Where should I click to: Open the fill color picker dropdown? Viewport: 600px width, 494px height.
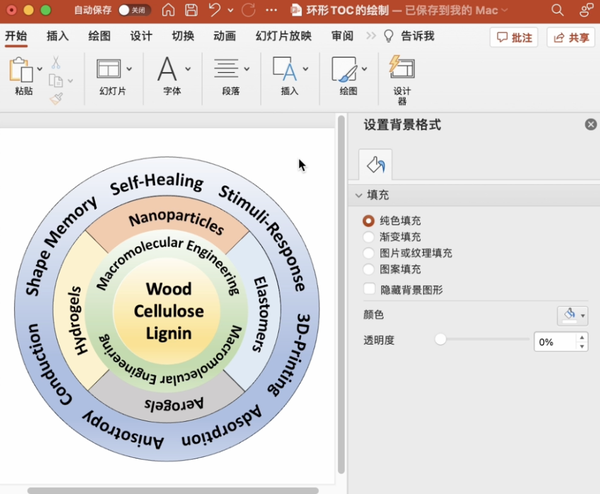pyautogui.click(x=572, y=316)
